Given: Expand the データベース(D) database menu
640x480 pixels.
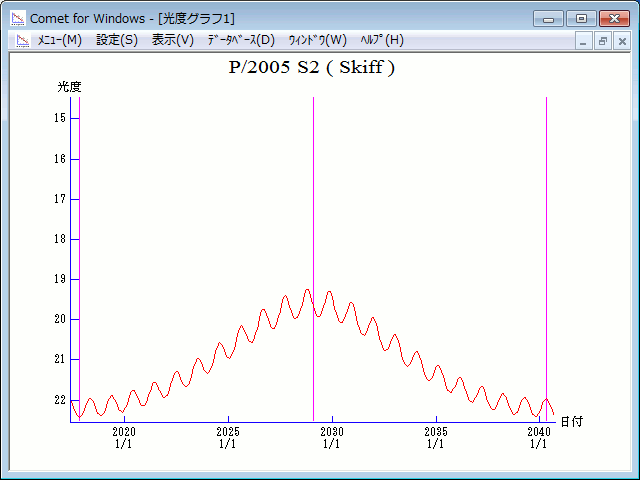Looking at the screenshot, I should 240,40.
